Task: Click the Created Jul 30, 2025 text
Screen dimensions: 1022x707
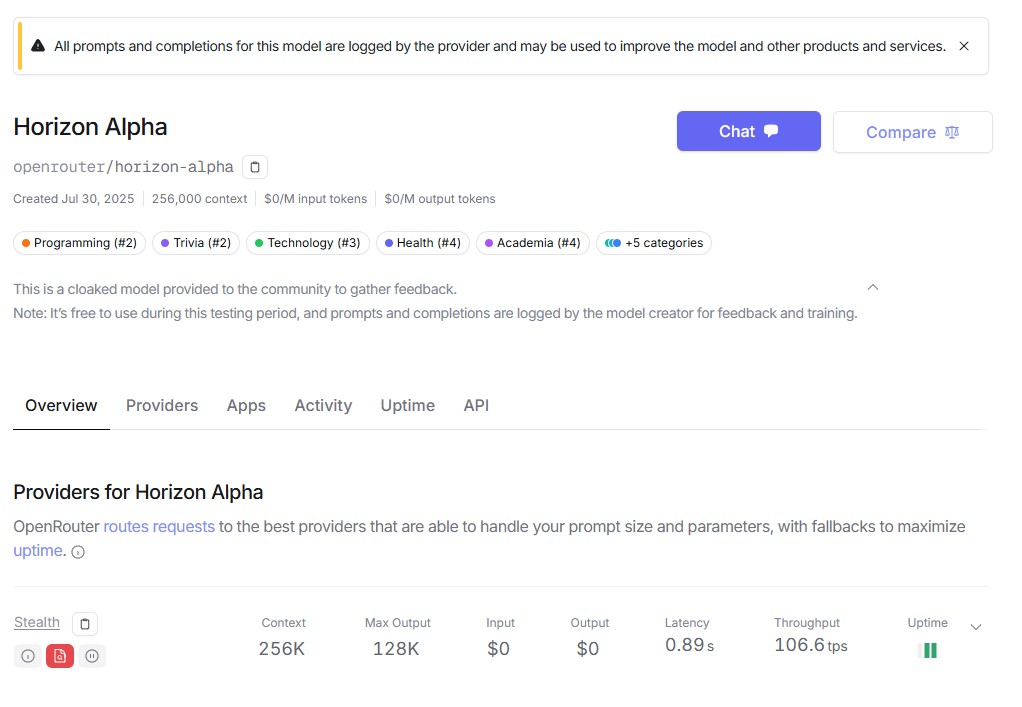Action: [x=74, y=199]
